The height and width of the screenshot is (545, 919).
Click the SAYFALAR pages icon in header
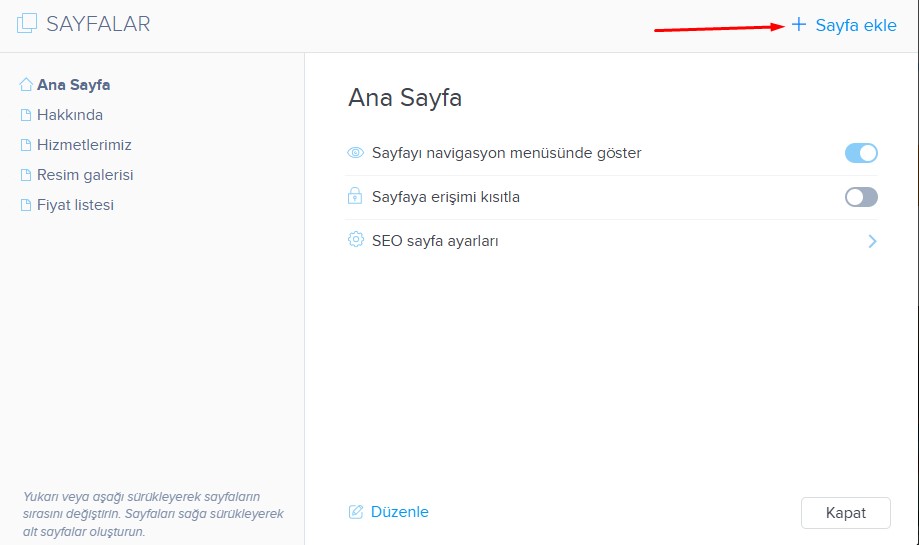point(27,24)
